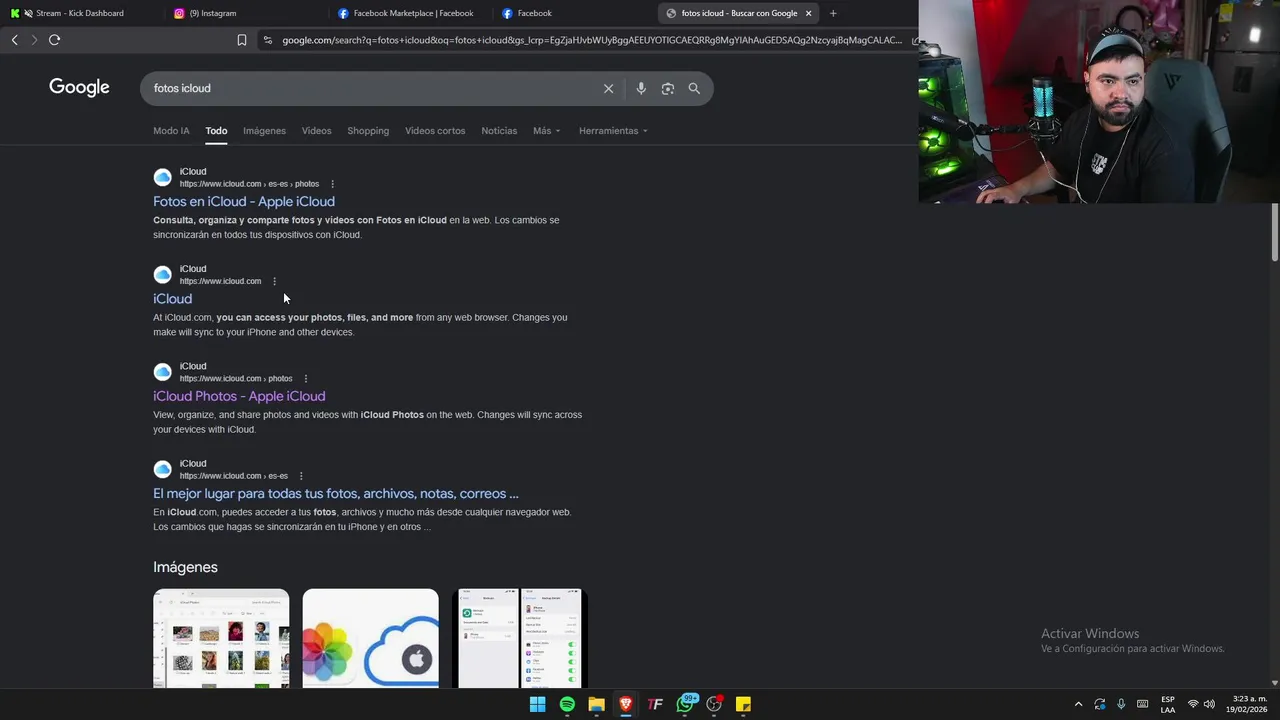Image resolution: width=1280 pixels, height=720 pixels.
Task: Clear the search box with the X icon
Action: (x=608, y=88)
